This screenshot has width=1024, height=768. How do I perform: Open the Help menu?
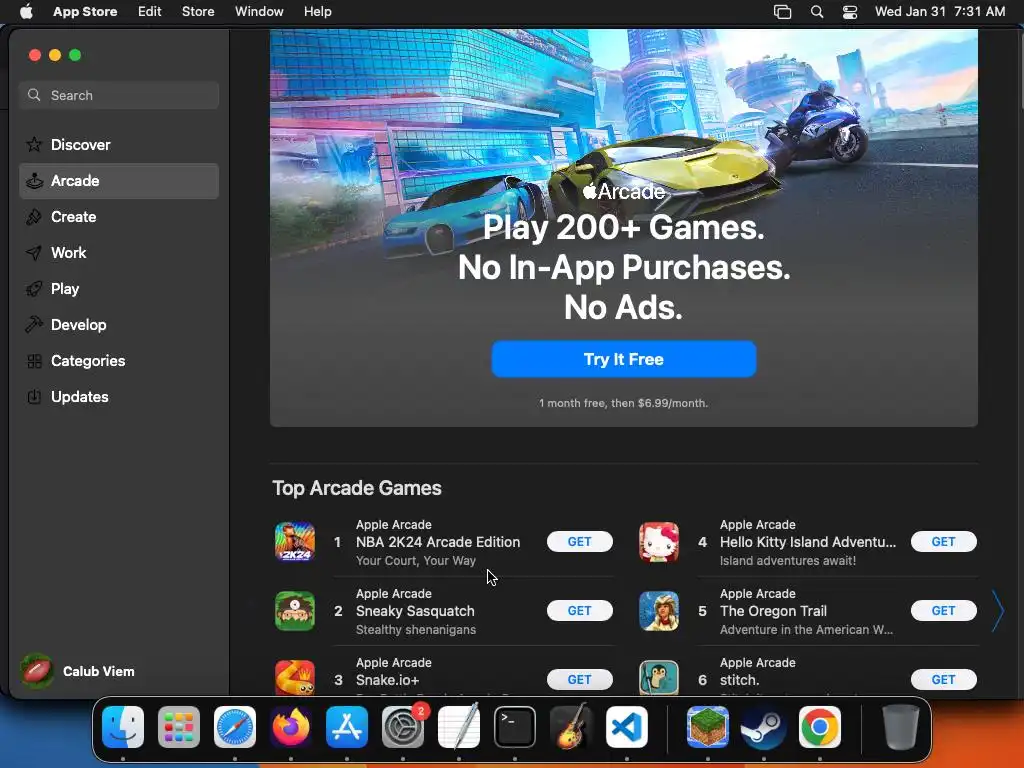(317, 12)
